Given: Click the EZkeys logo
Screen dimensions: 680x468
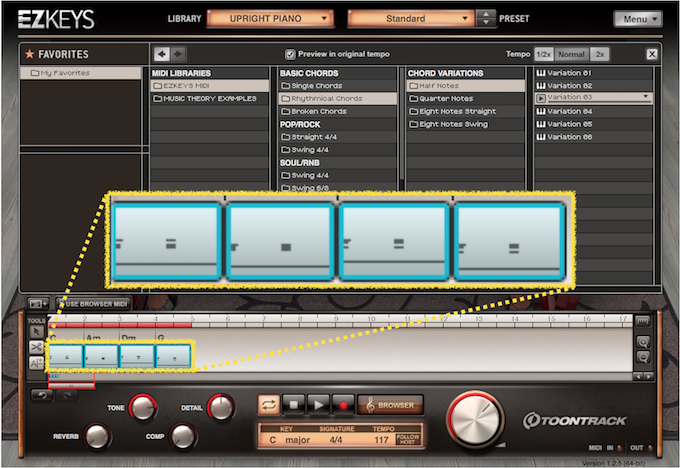Looking at the screenshot, I should coord(56,19).
